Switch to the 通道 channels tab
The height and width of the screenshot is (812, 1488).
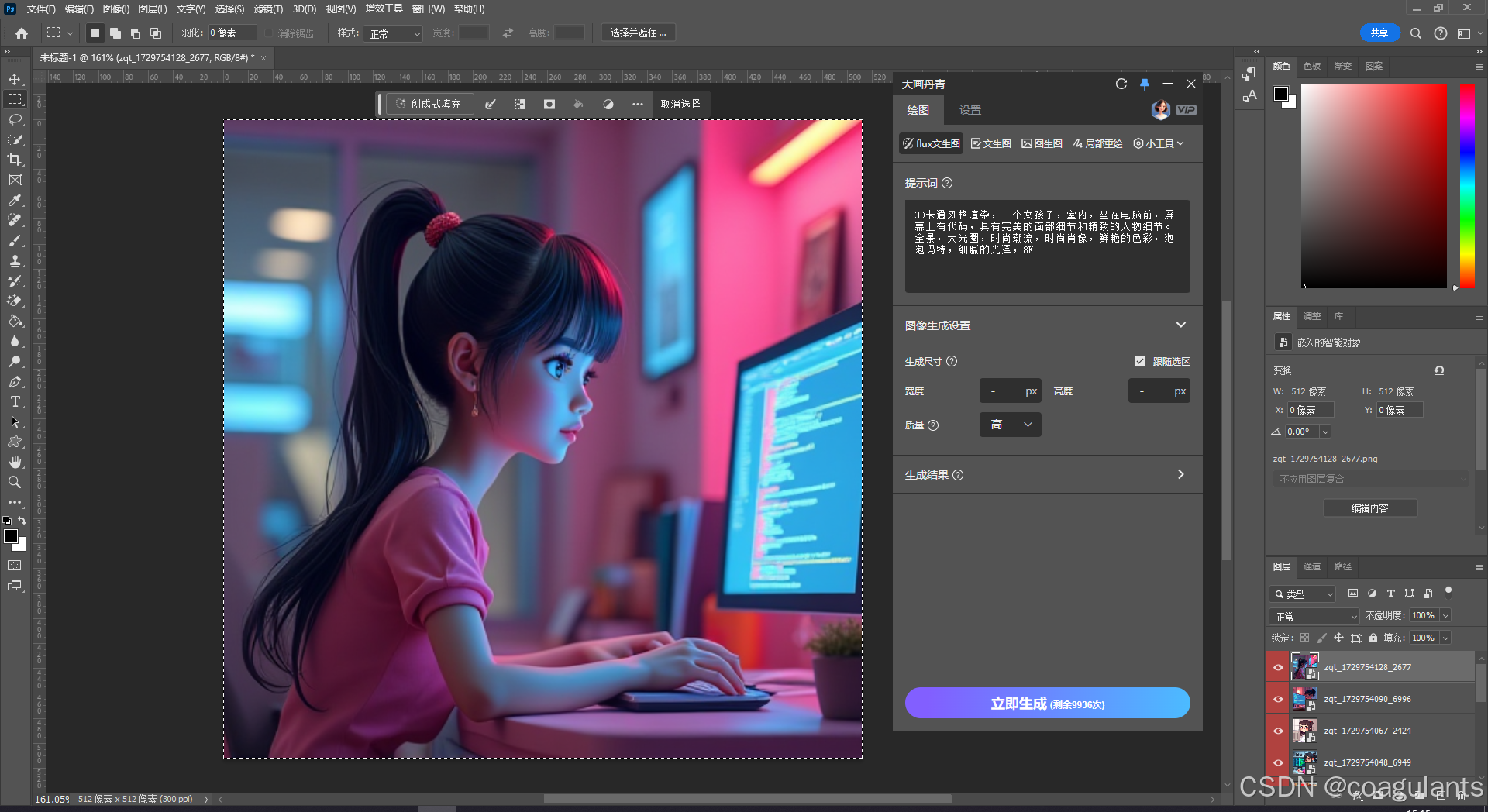[1312, 566]
